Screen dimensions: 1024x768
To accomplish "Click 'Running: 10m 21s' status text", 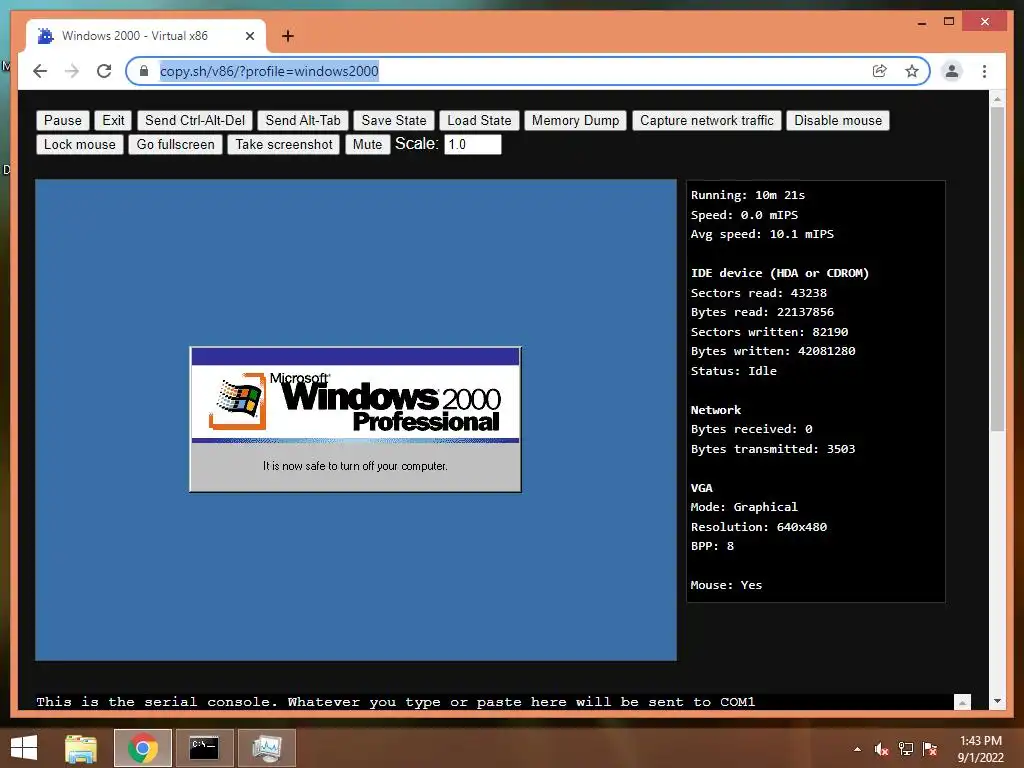I will (x=748, y=195).
